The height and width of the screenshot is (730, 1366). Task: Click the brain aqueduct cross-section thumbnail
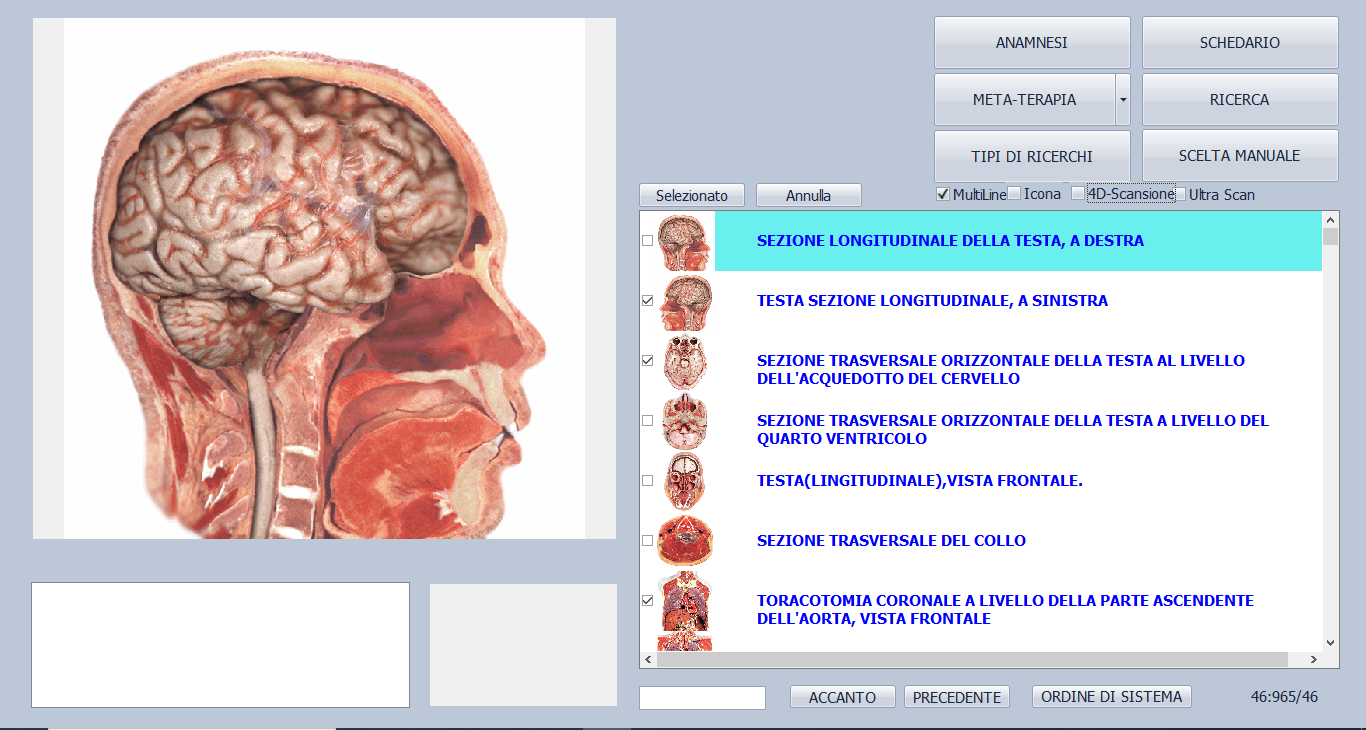pyautogui.click(x=685, y=361)
